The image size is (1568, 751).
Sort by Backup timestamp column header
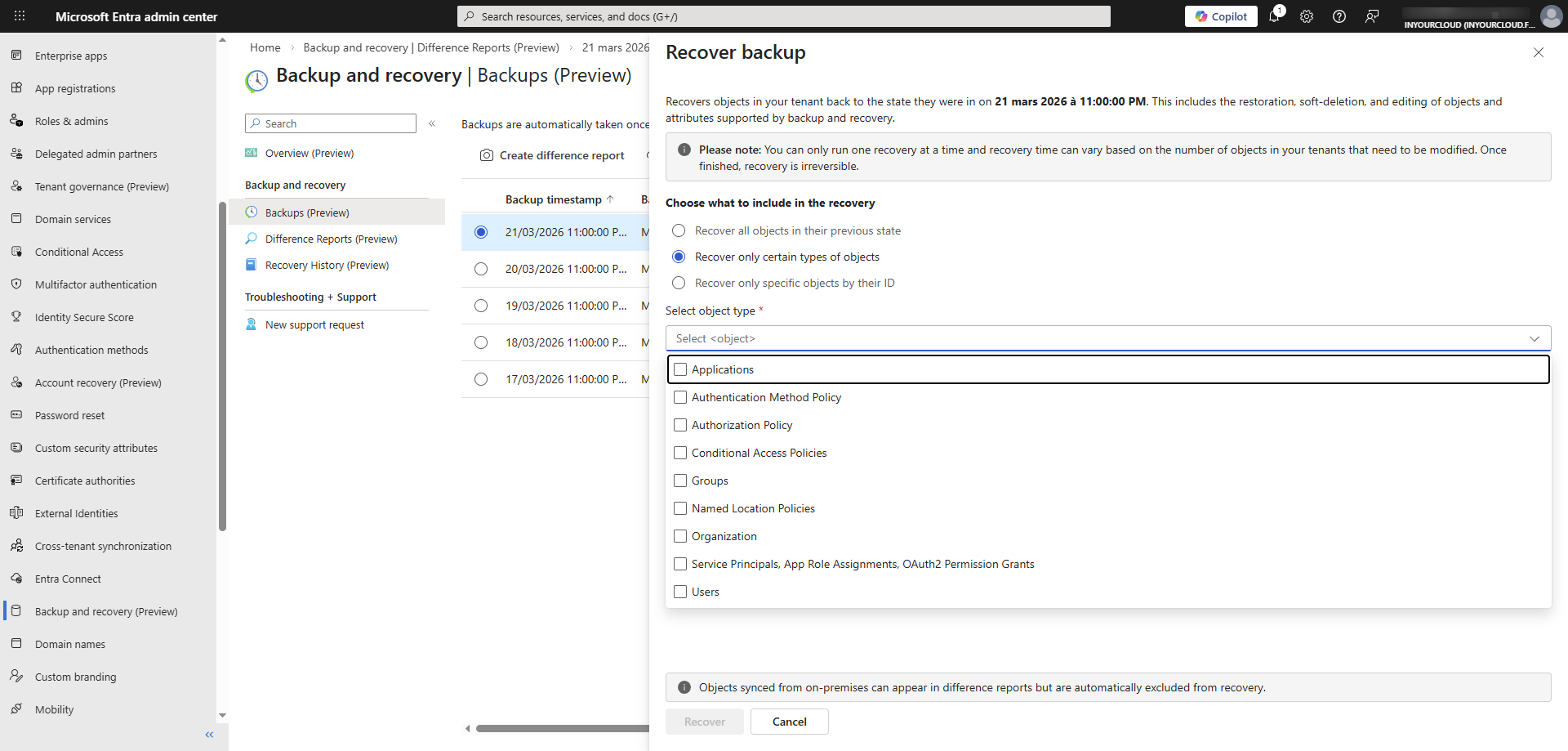(x=554, y=199)
